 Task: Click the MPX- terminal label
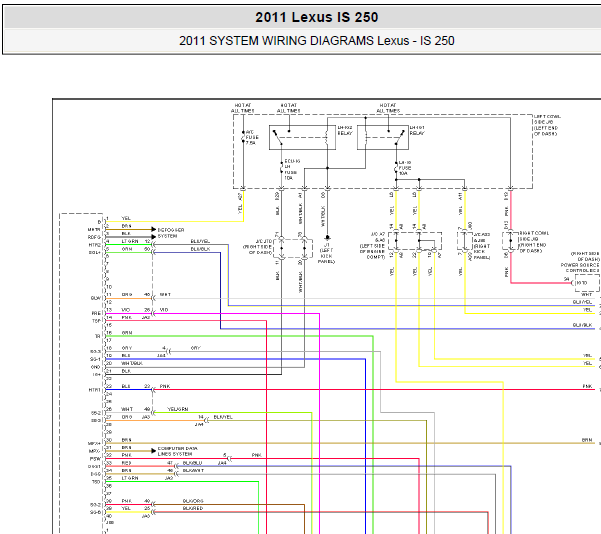(95, 451)
